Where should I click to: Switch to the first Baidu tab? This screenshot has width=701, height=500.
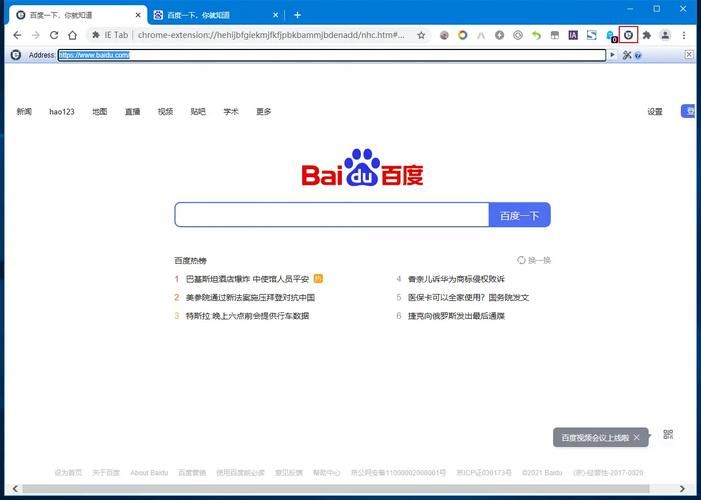point(78,15)
